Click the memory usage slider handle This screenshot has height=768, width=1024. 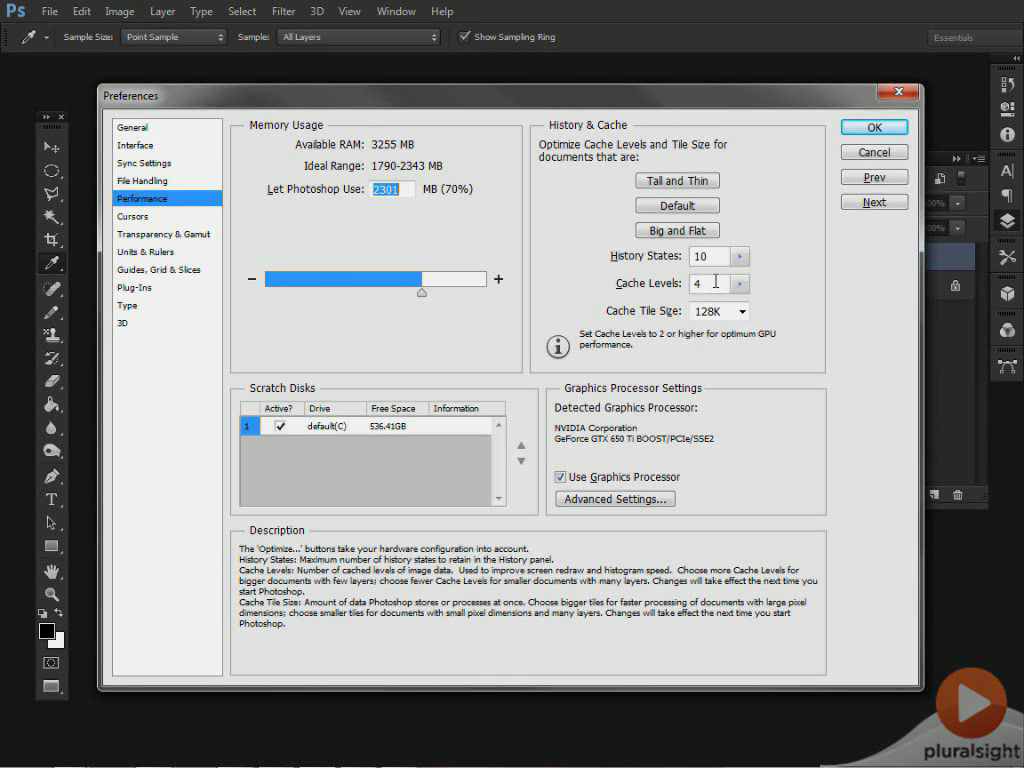pyautogui.click(x=422, y=293)
